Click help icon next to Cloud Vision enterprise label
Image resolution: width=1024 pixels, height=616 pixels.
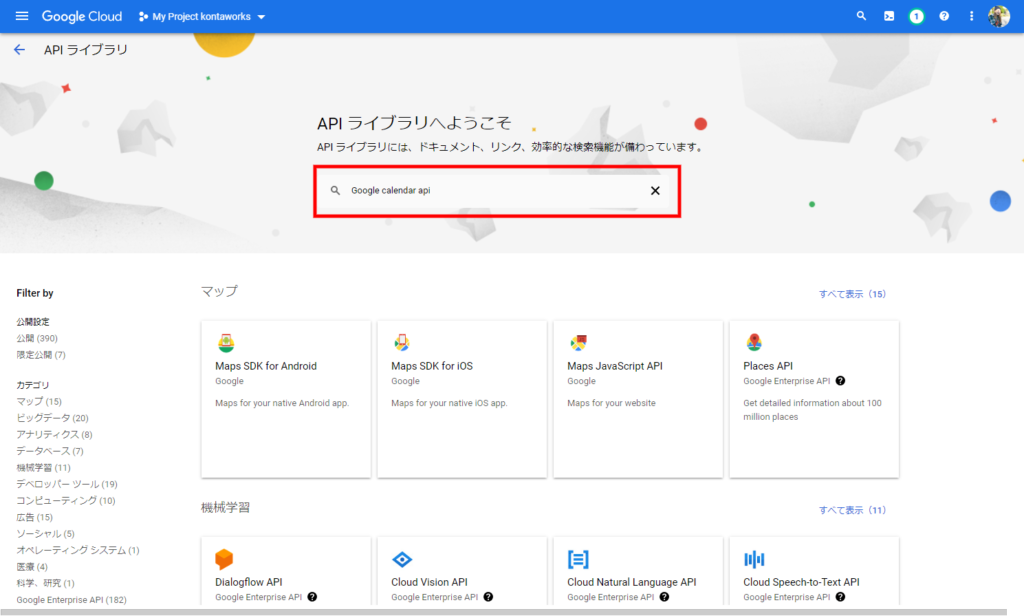click(488, 596)
